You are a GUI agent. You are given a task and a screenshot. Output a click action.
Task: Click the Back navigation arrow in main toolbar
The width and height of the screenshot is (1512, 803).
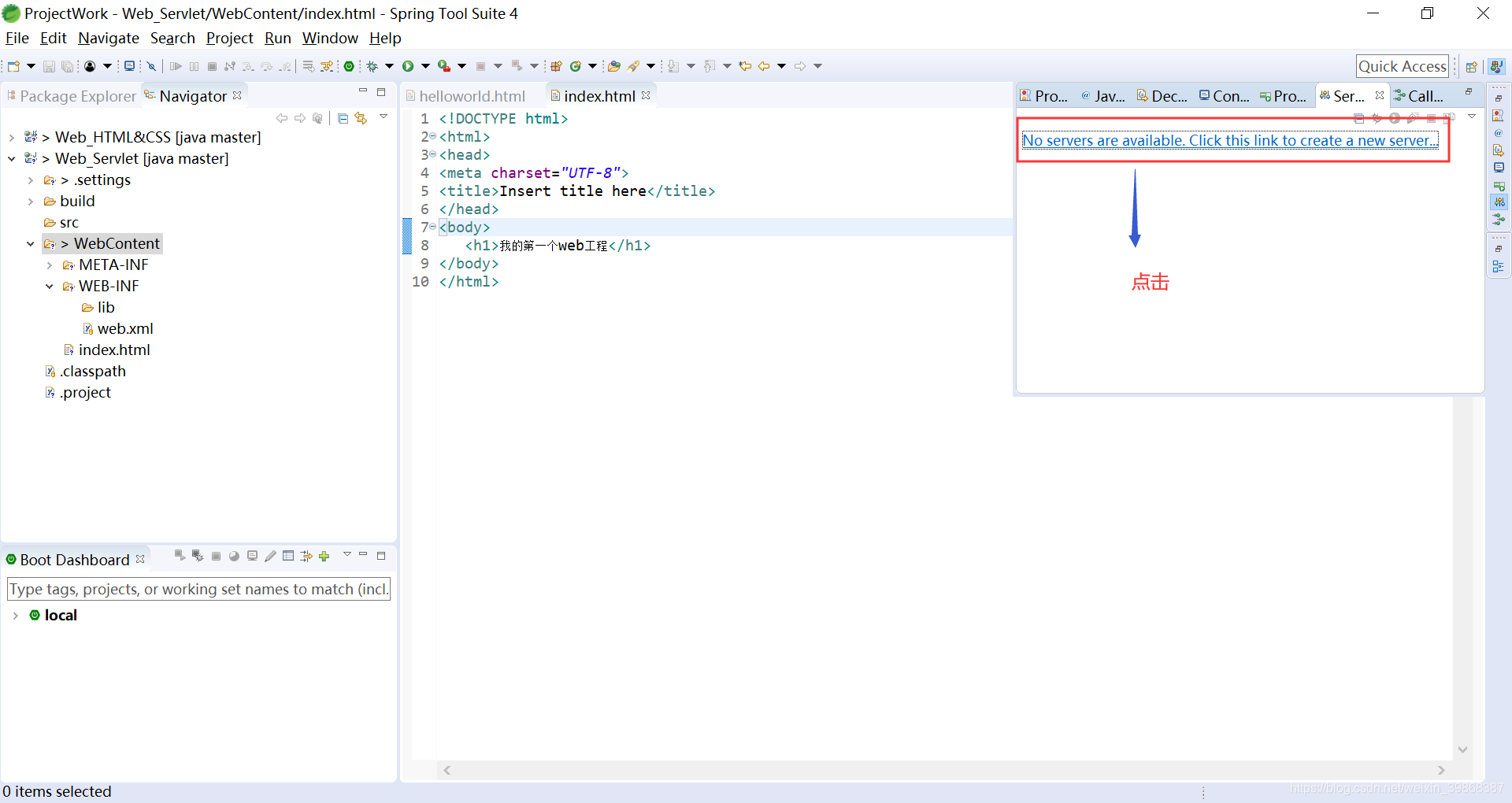pos(764,66)
